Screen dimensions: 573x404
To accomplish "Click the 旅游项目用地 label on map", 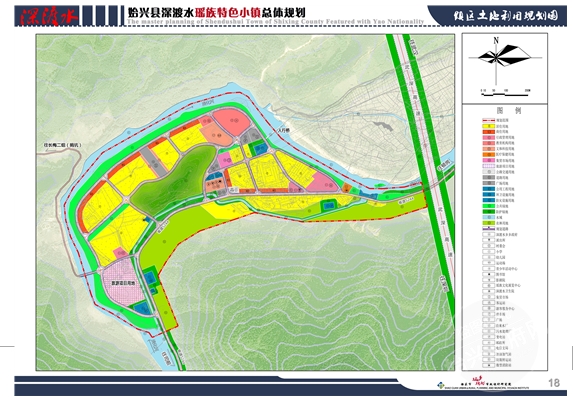I will click(x=124, y=283).
